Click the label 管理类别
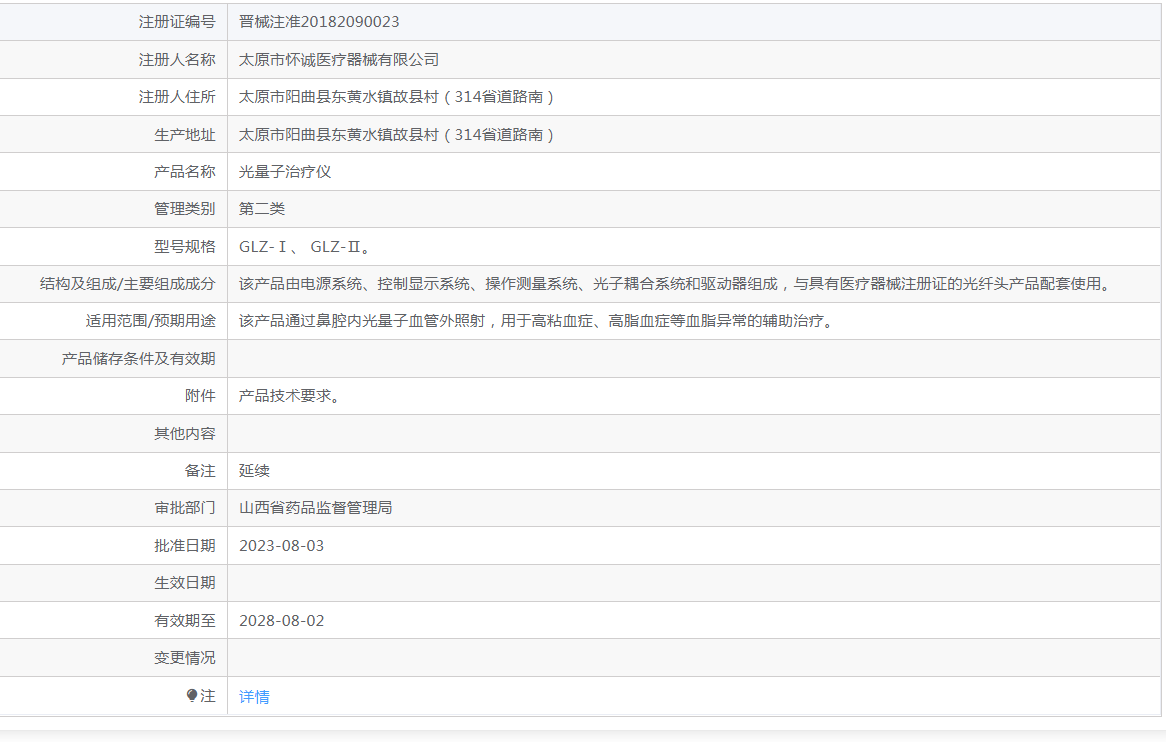Screen dimensions: 1166x742 pyautogui.click(x=184, y=209)
